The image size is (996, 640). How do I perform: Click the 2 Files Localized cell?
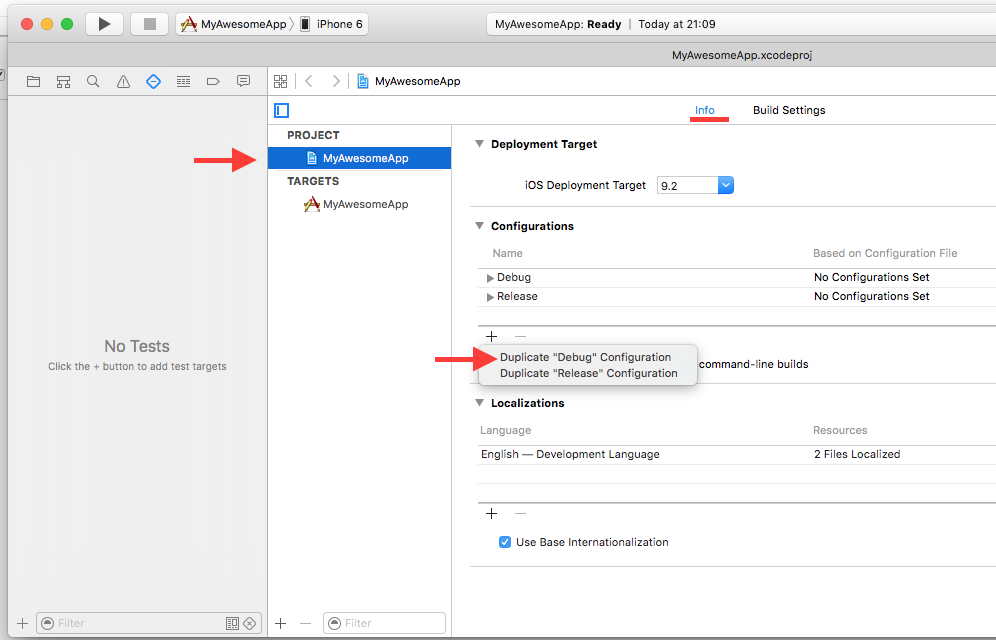coord(857,455)
